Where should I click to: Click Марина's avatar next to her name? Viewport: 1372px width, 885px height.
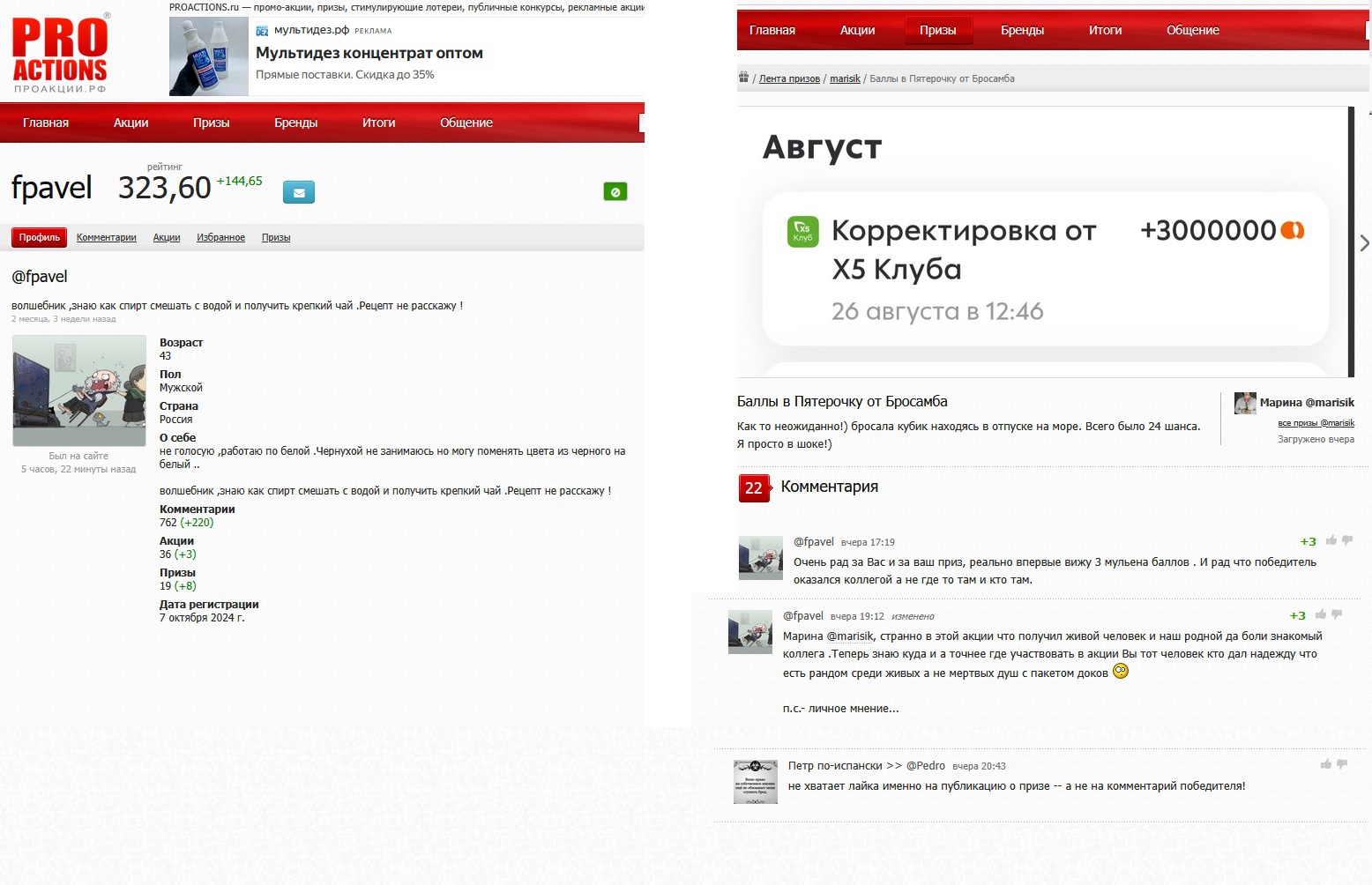pyautogui.click(x=1245, y=403)
